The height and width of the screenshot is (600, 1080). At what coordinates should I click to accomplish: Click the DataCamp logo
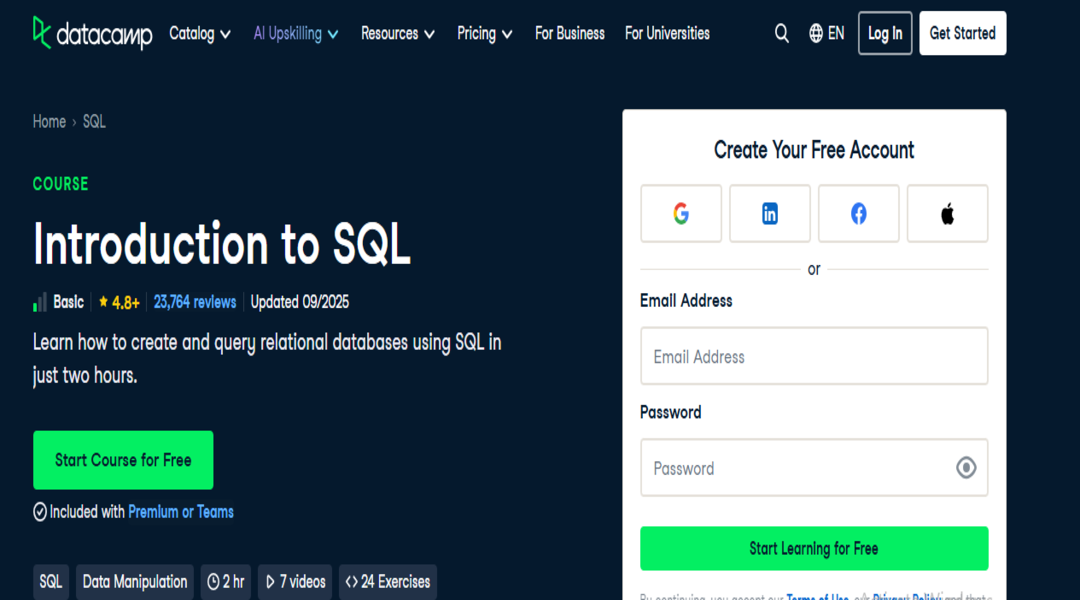point(92,33)
